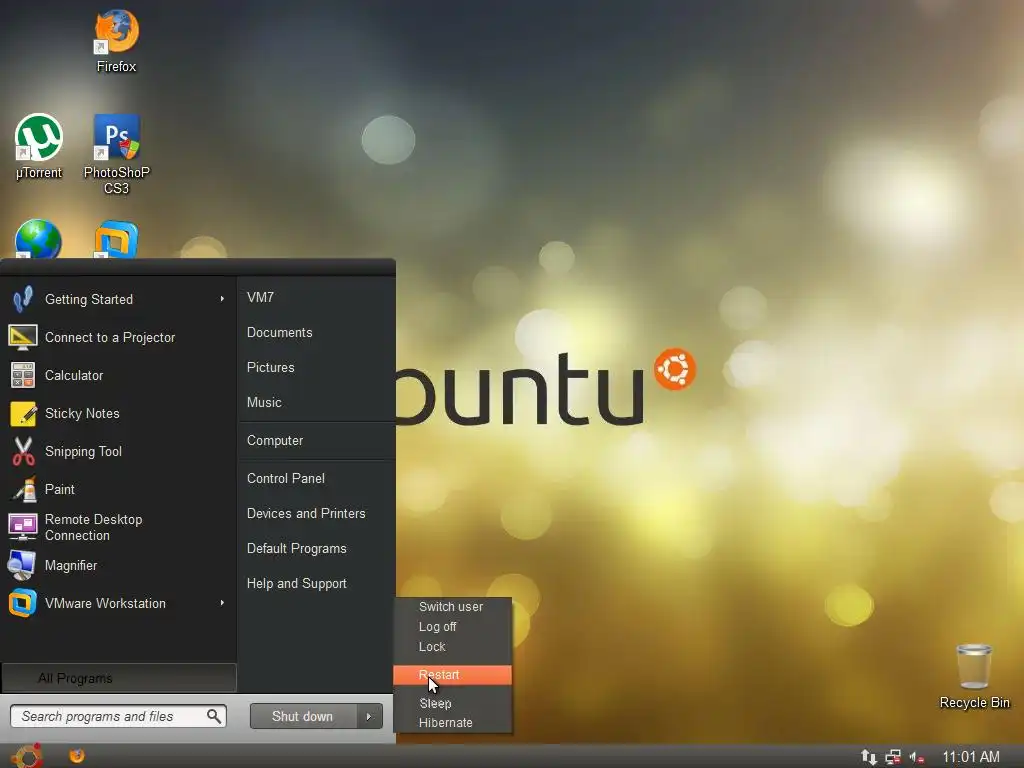
Task: Click the Sticky Notes icon
Action: point(23,413)
